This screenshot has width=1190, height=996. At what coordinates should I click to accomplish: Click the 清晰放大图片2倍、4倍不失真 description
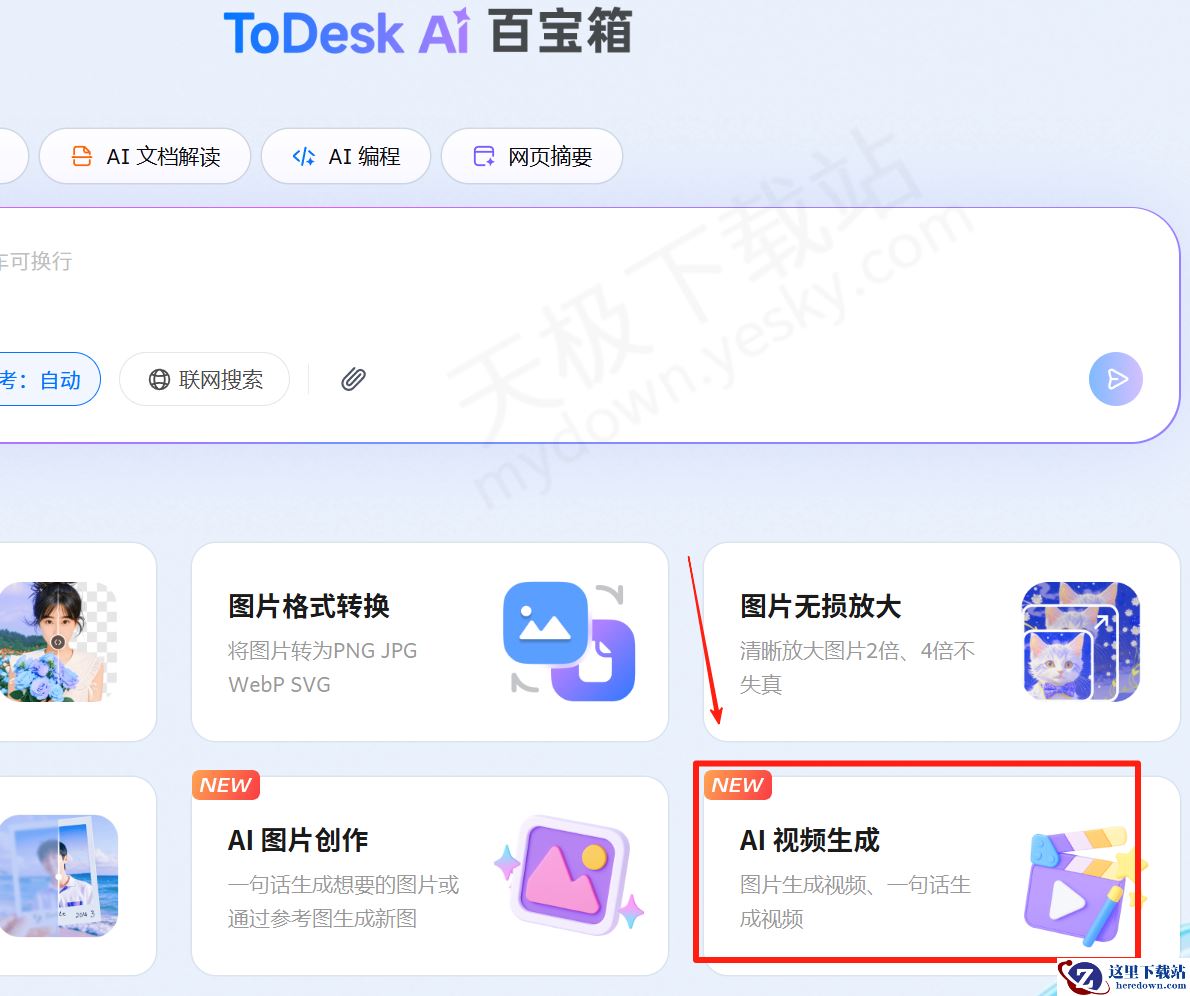click(x=858, y=667)
